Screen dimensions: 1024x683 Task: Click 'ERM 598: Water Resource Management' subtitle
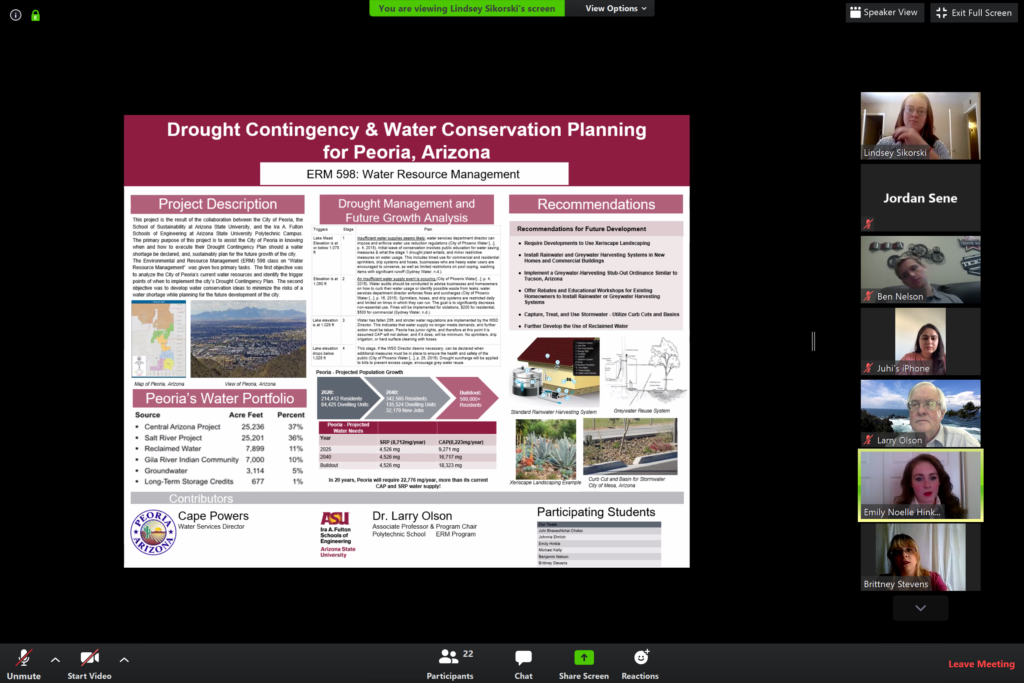[413, 174]
